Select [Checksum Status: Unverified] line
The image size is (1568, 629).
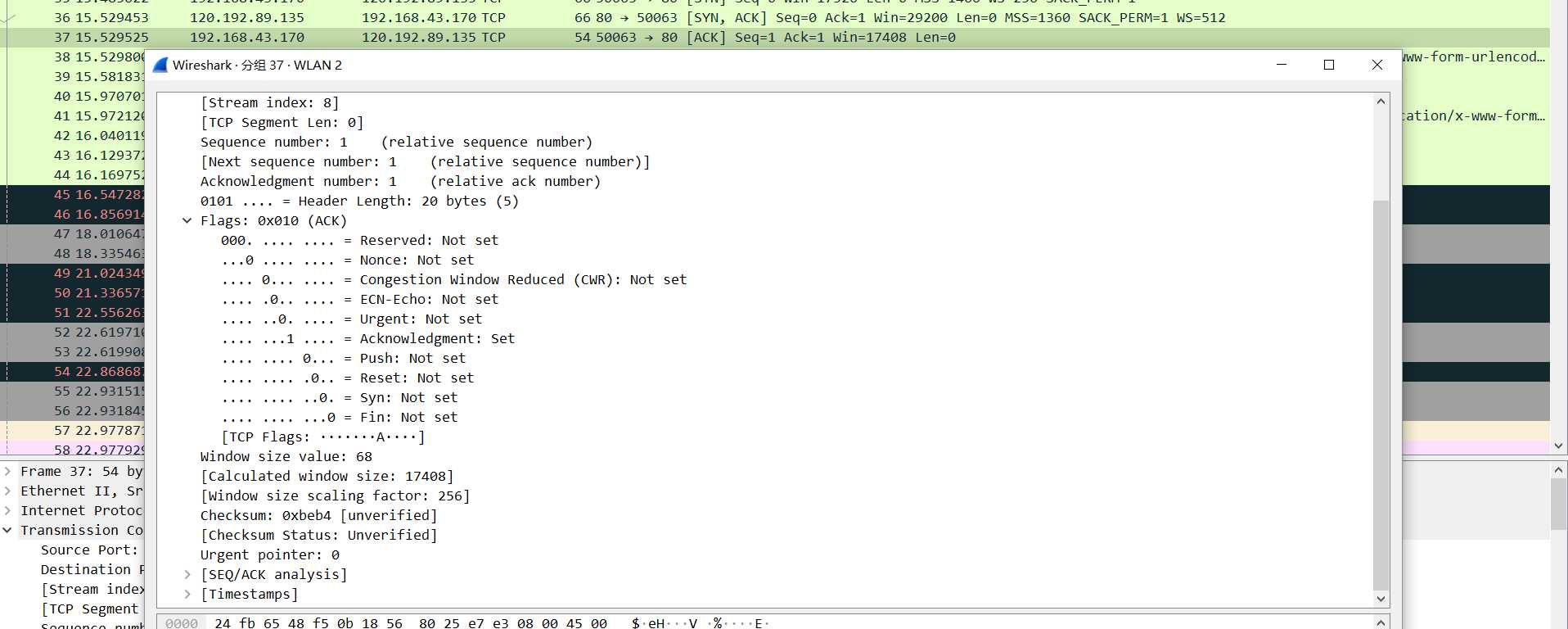pos(318,535)
